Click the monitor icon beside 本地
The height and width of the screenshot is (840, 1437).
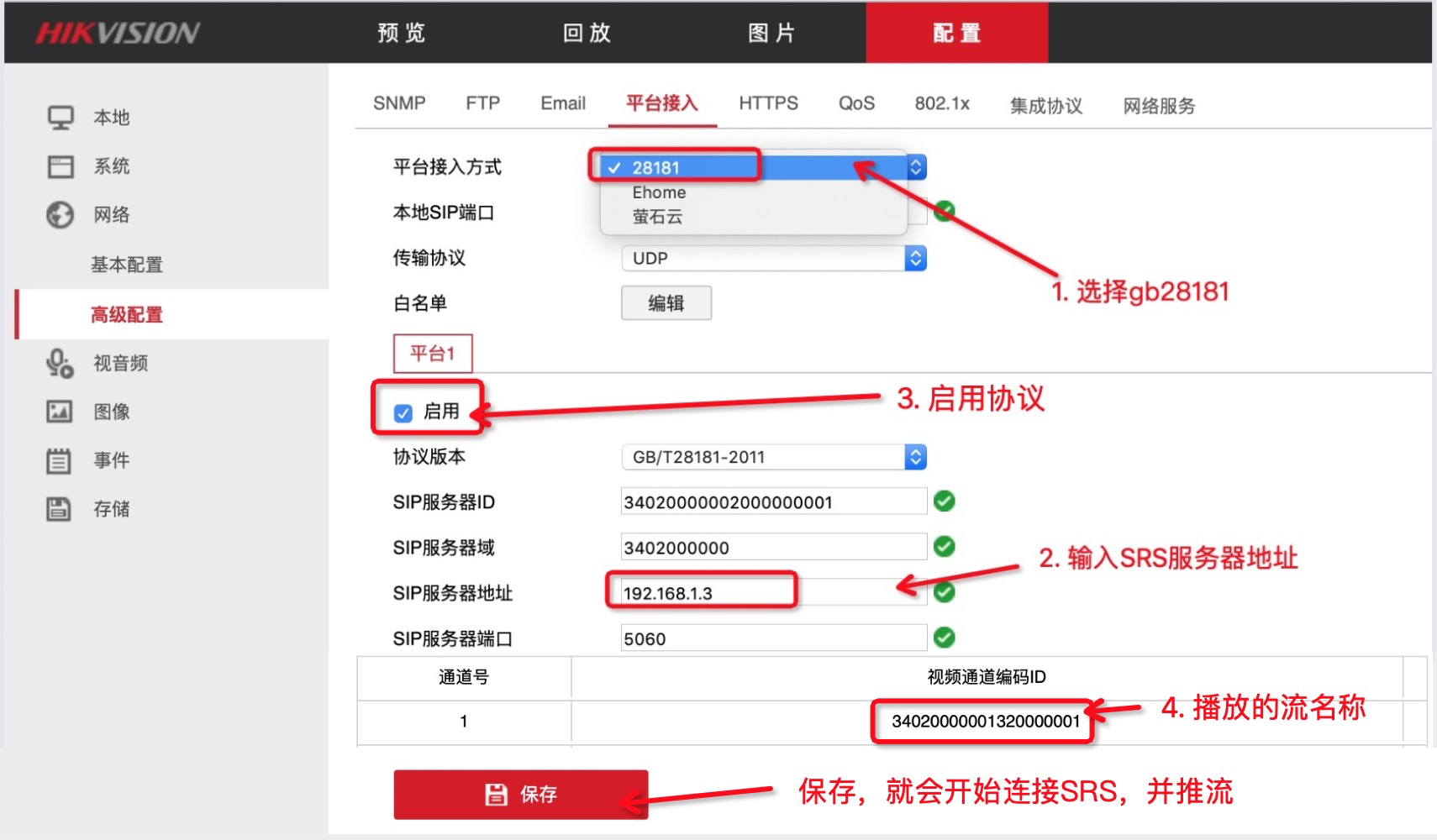click(x=60, y=117)
